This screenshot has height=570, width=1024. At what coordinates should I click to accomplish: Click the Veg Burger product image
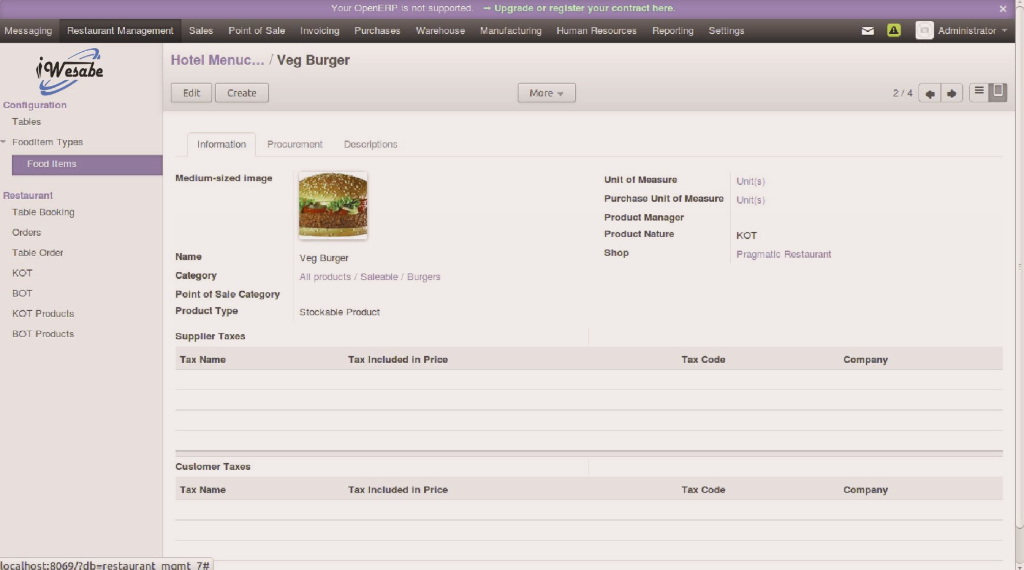pyautogui.click(x=333, y=205)
